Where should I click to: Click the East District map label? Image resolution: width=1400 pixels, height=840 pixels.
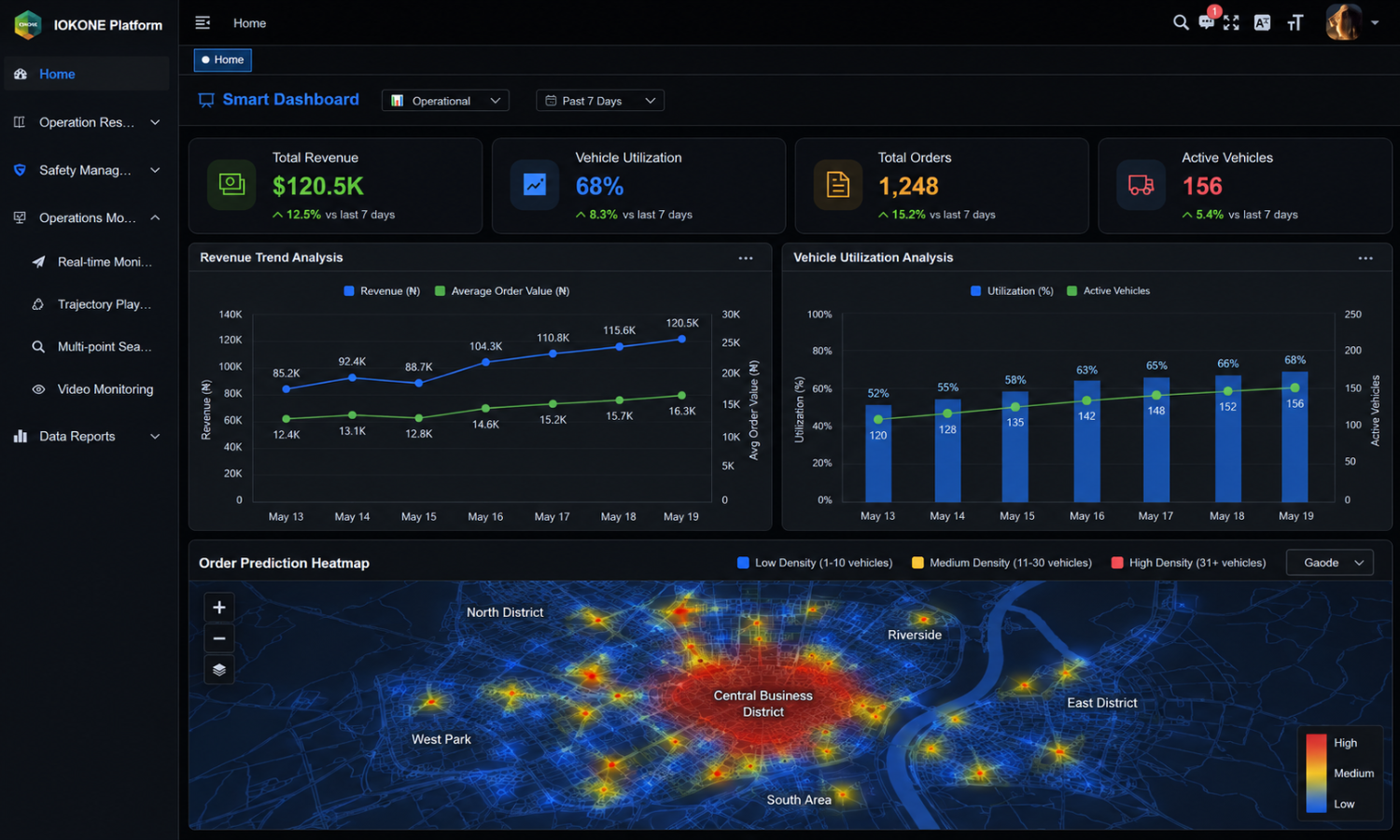pos(1102,703)
